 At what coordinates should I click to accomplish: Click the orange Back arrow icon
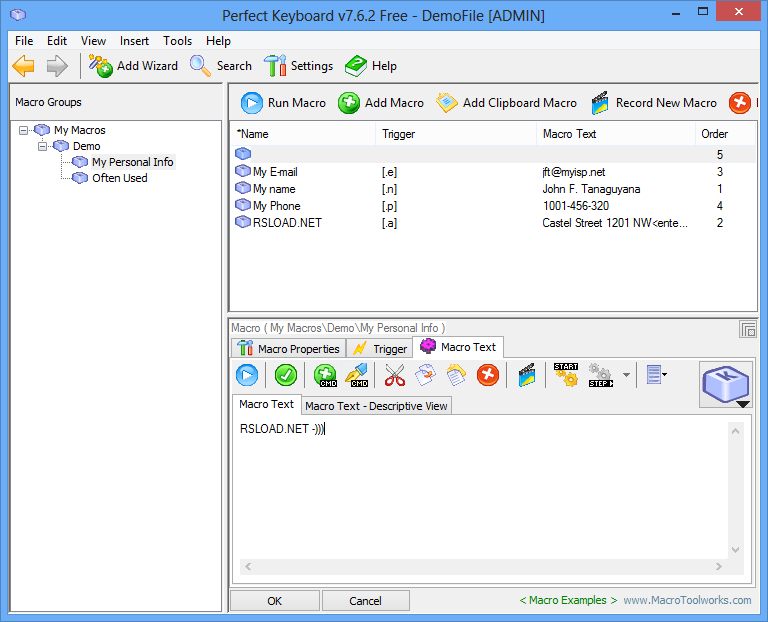point(23,66)
